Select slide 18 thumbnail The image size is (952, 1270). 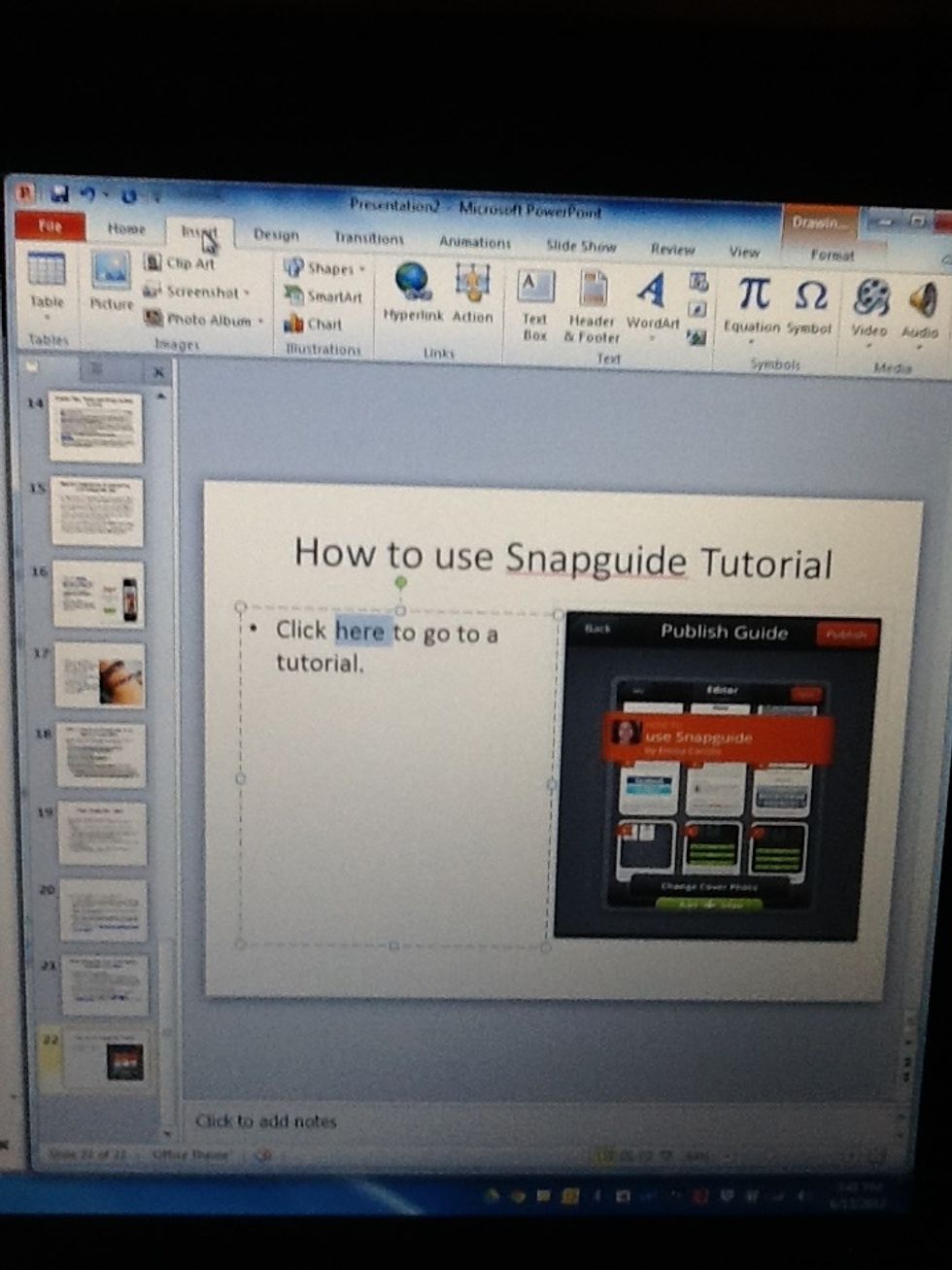[x=101, y=754]
